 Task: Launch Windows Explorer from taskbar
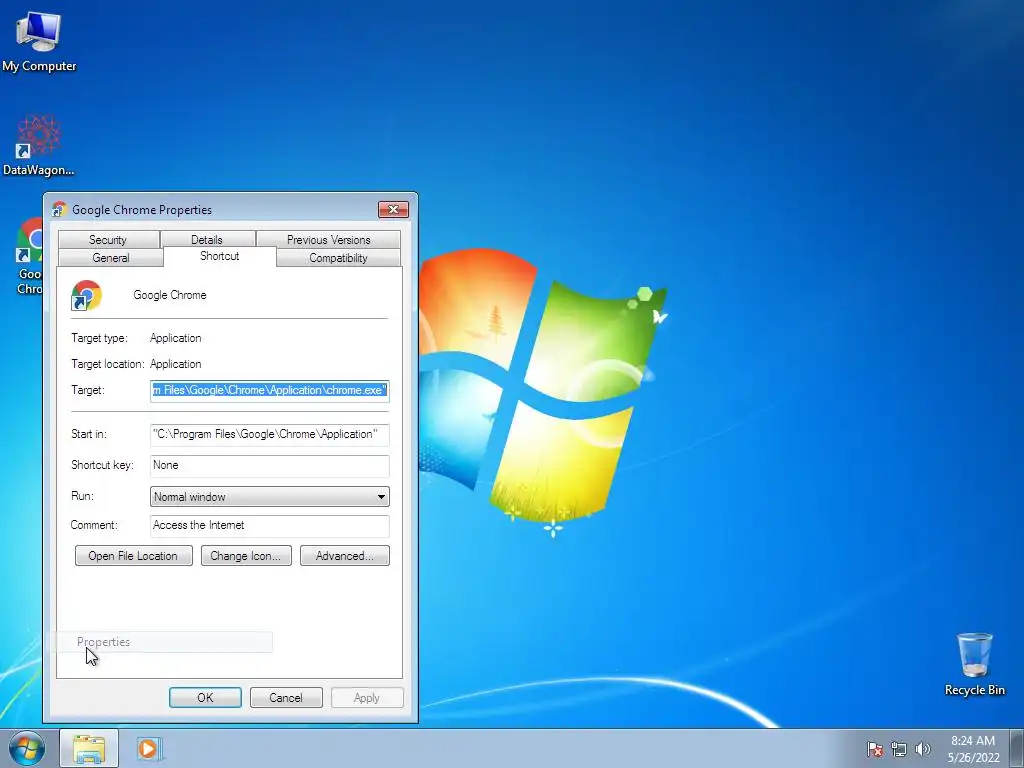[x=89, y=748]
